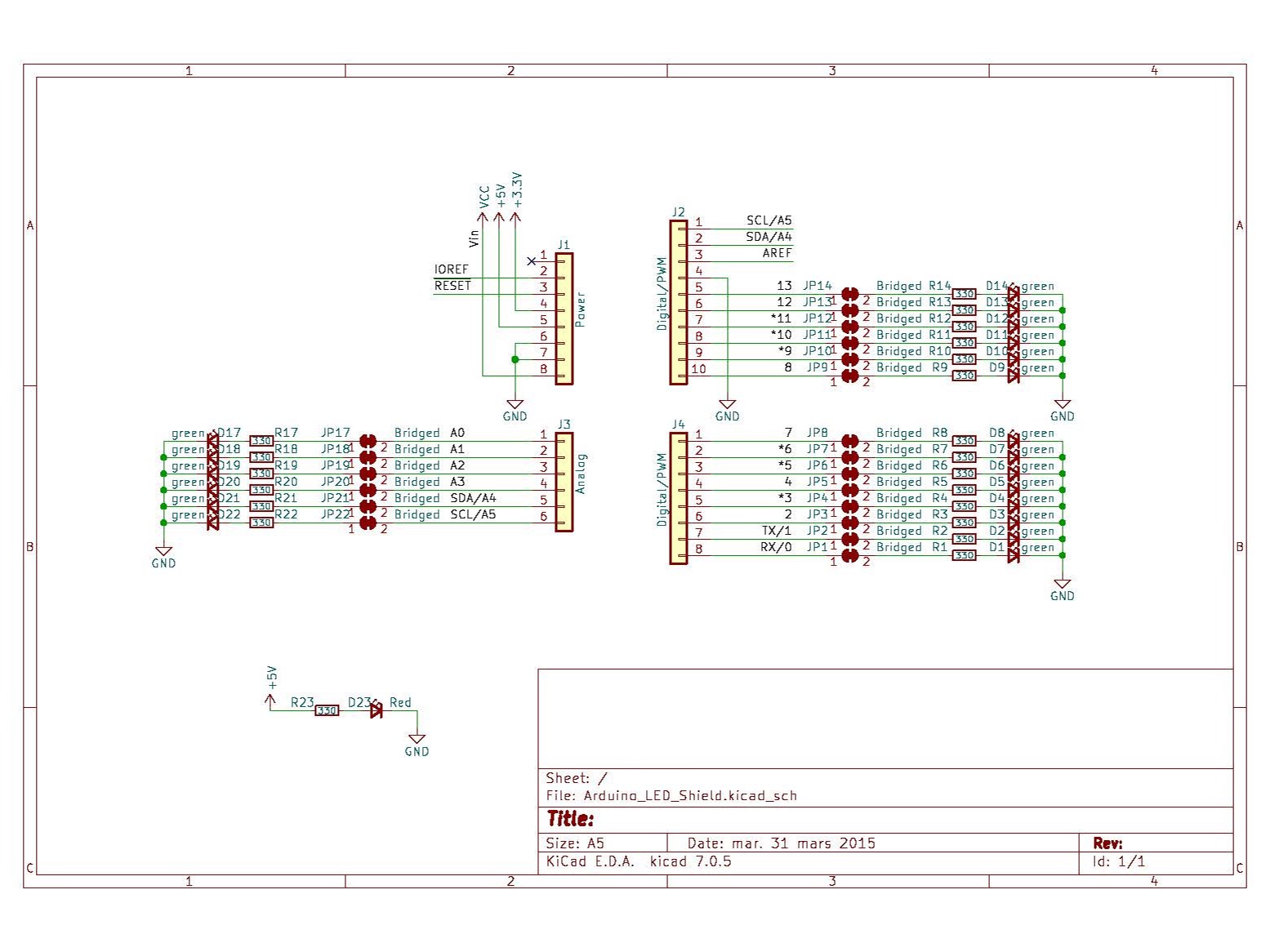This screenshot has height=952, width=1270.
Task: Select the red LED D23 symbol
Action: tap(376, 710)
